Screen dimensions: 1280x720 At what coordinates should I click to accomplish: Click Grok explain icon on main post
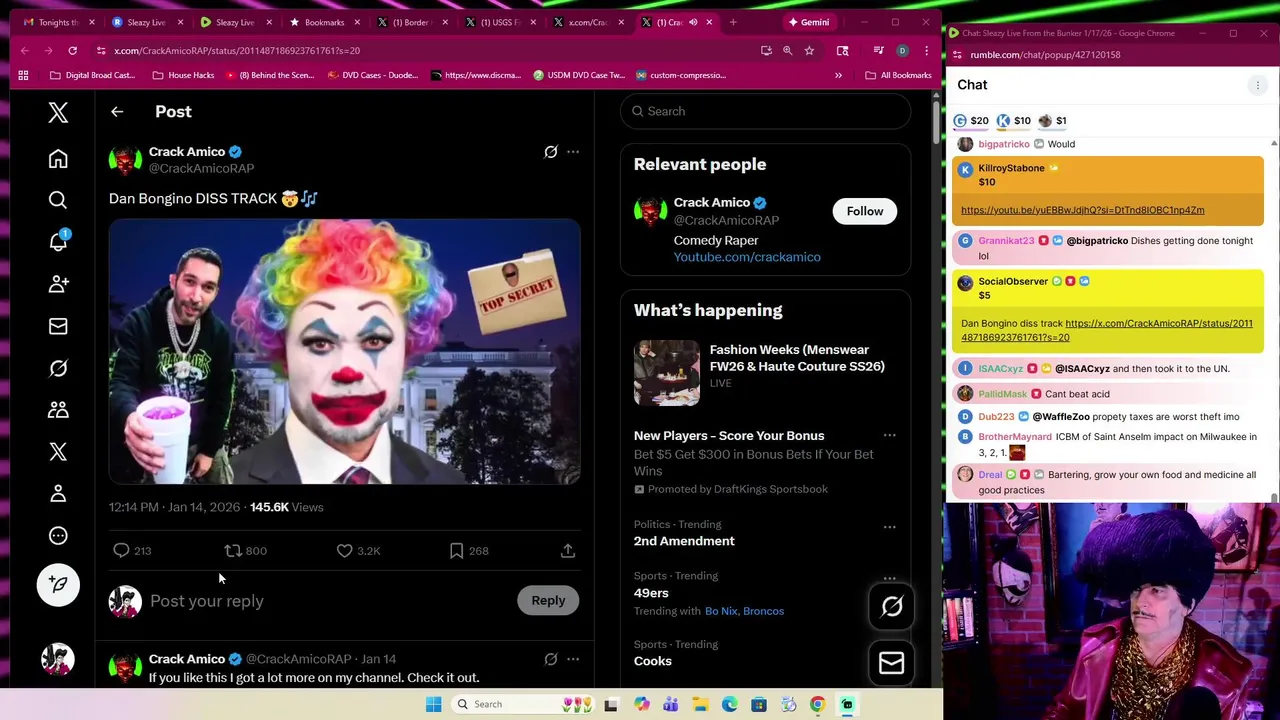[550, 152]
